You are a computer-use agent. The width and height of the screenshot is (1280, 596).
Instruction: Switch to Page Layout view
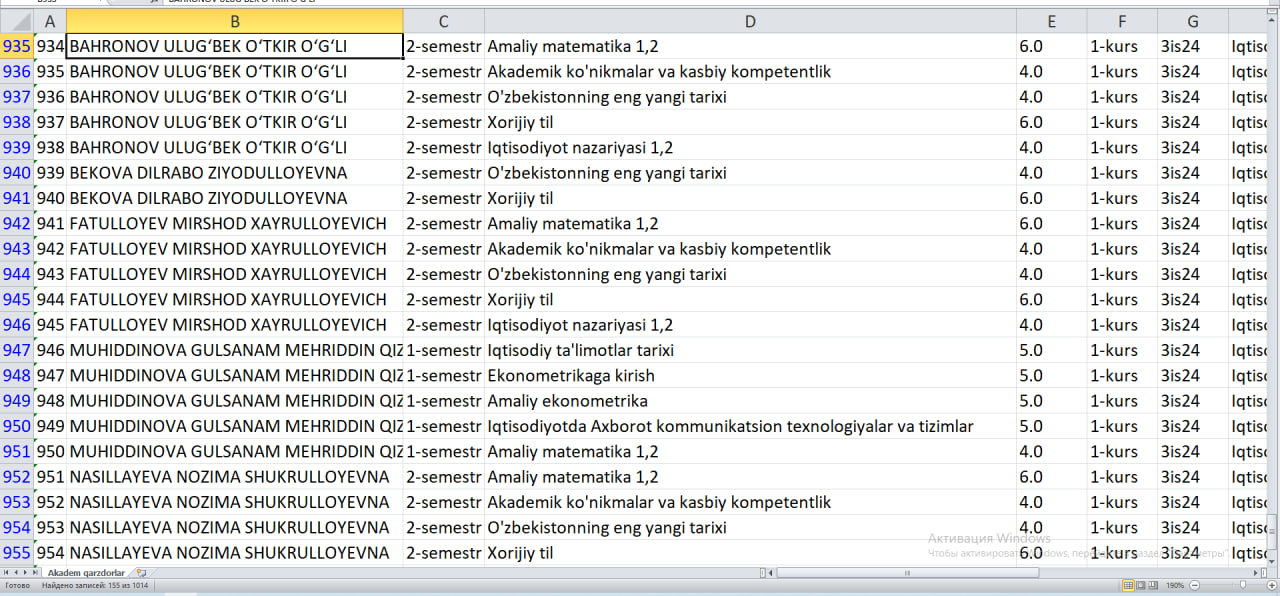pyautogui.click(x=1140, y=585)
